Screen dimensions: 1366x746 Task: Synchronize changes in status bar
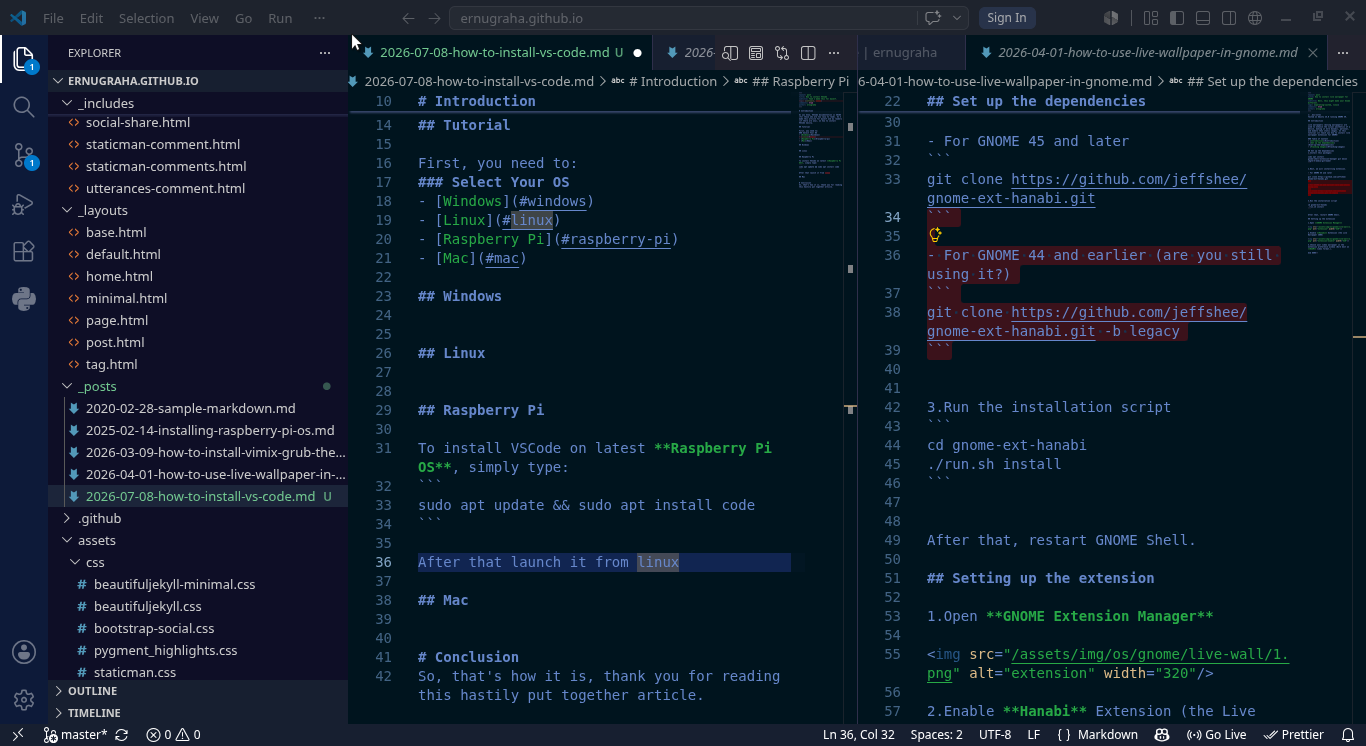coord(122,735)
